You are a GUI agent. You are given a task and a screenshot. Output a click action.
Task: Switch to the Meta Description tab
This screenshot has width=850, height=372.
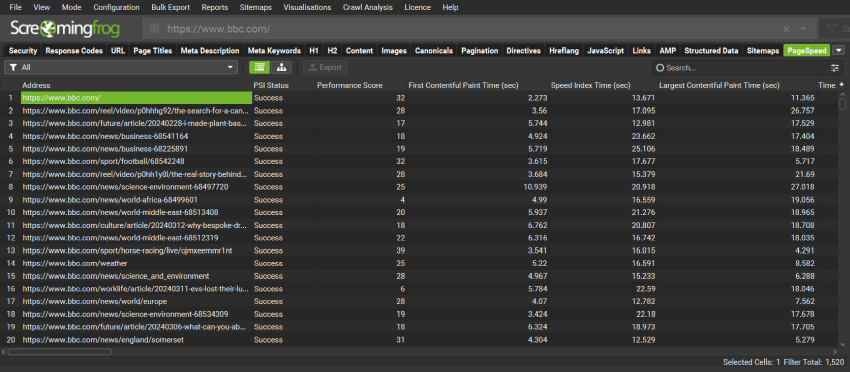tap(210, 50)
